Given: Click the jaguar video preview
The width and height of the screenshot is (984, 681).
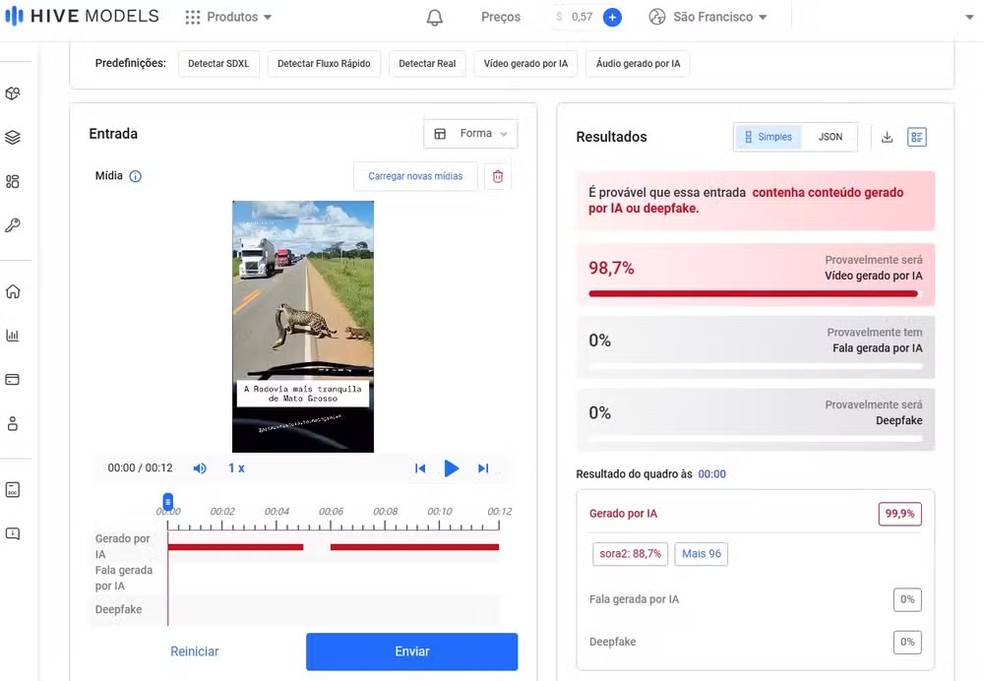Looking at the screenshot, I should (303, 326).
